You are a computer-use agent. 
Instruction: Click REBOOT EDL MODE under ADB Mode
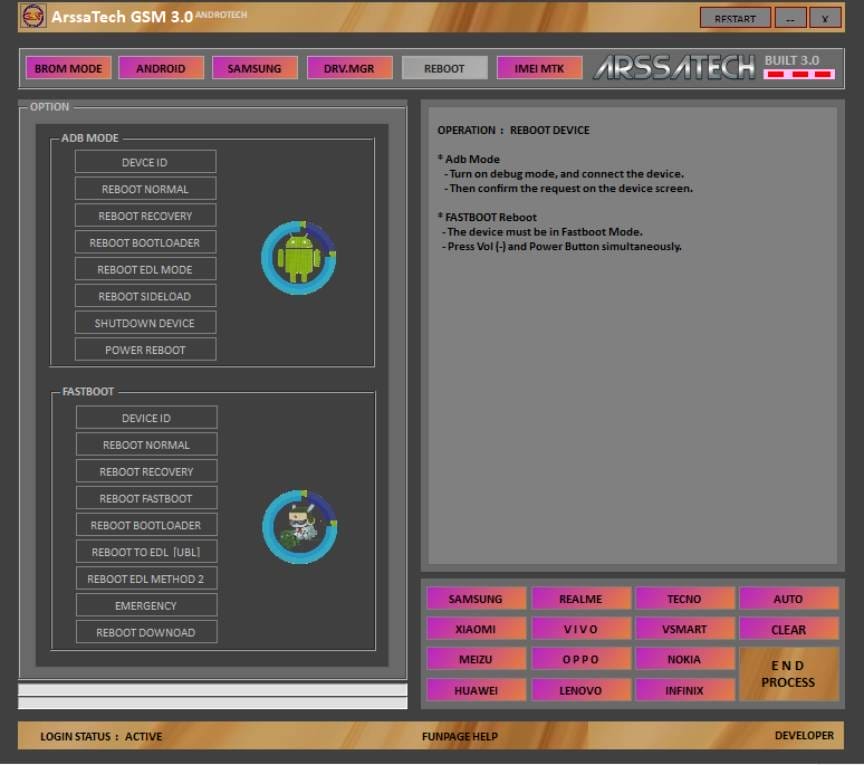(145, 270)
